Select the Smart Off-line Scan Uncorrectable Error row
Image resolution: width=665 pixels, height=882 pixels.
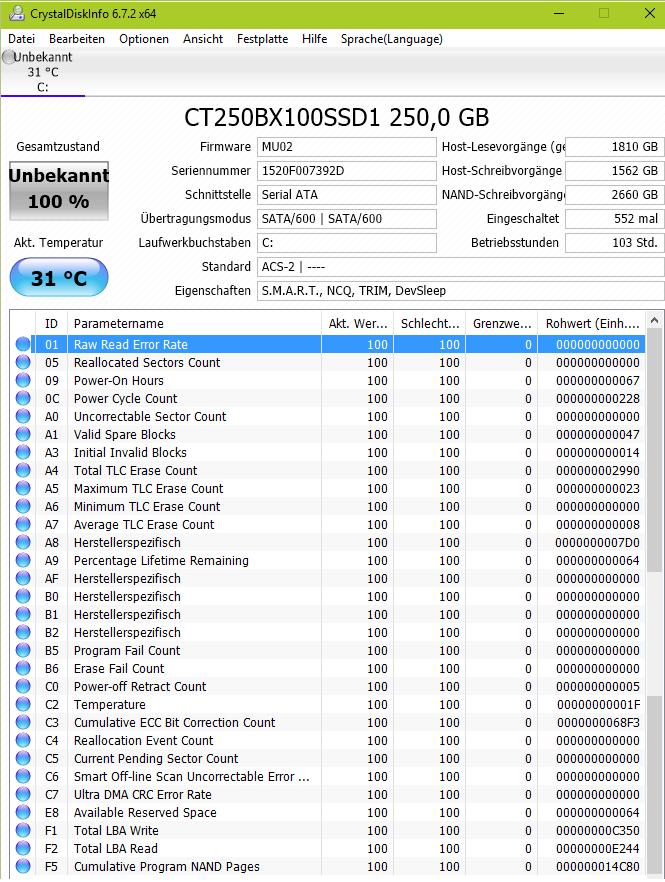328,776
